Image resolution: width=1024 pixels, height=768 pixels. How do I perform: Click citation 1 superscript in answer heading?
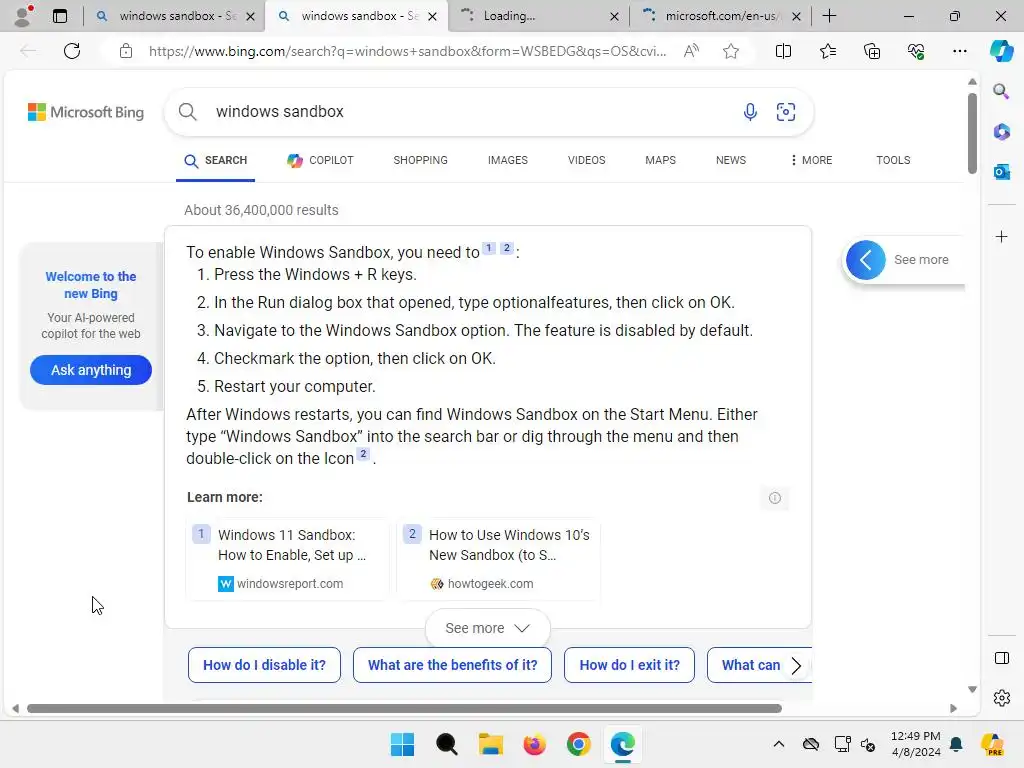488,248
